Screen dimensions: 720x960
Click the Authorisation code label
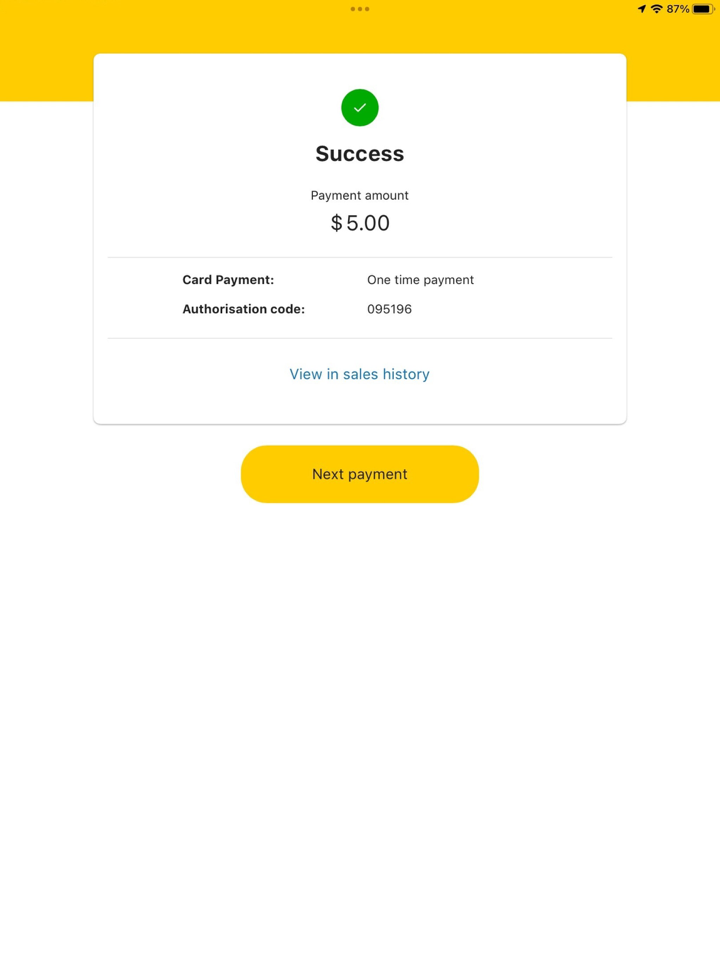243,309
